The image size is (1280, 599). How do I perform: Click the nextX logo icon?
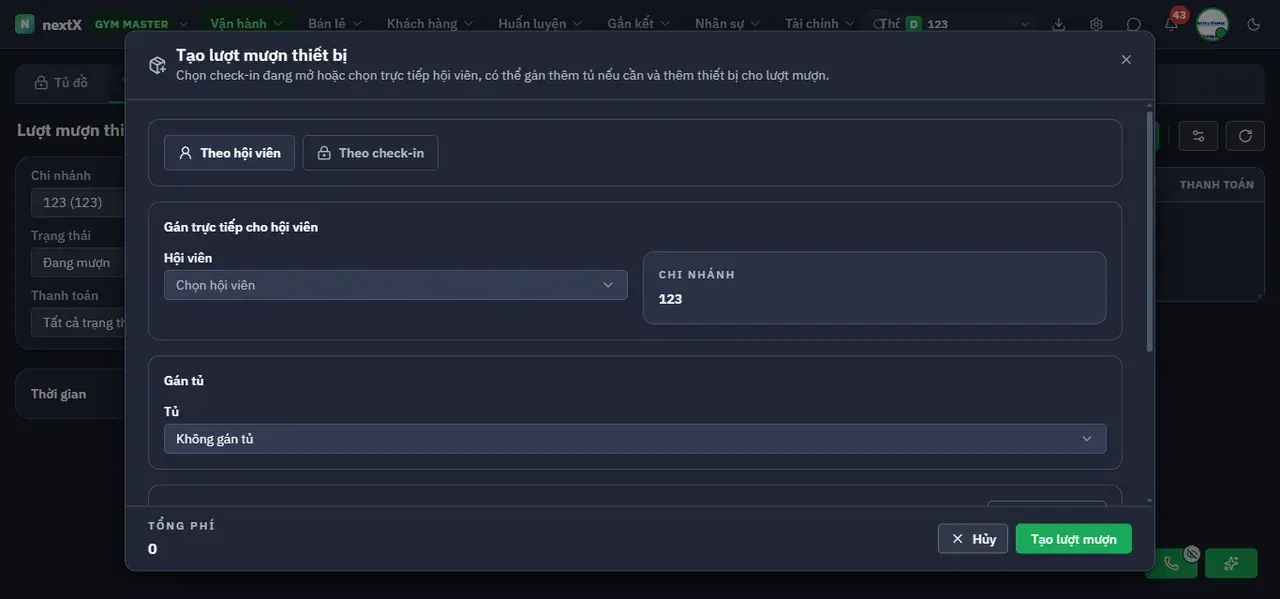[x=25, y=24]
